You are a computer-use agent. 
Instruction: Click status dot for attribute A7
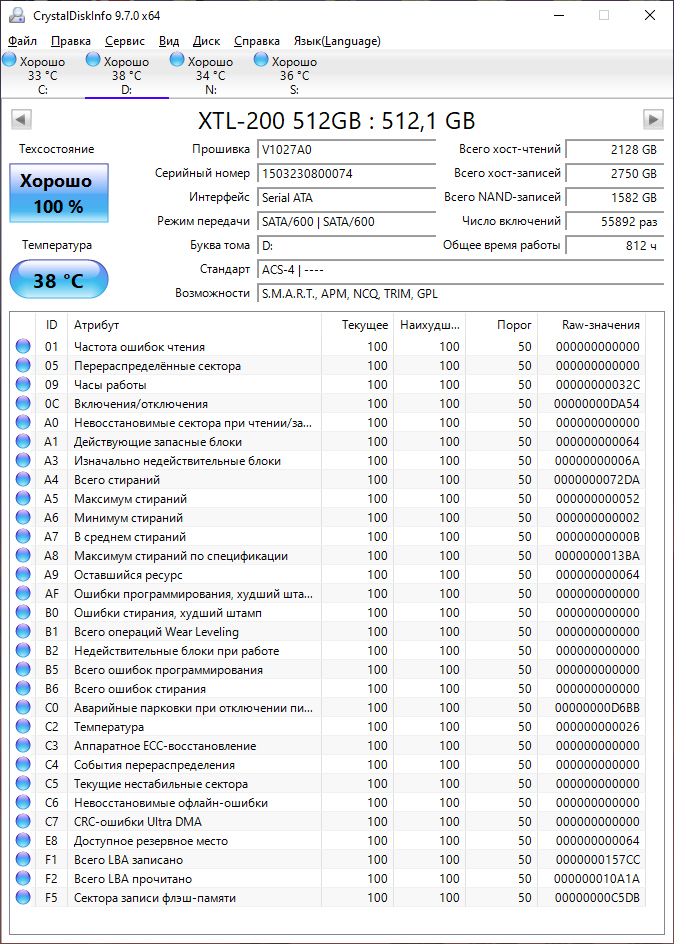click(x=23, y=536)
